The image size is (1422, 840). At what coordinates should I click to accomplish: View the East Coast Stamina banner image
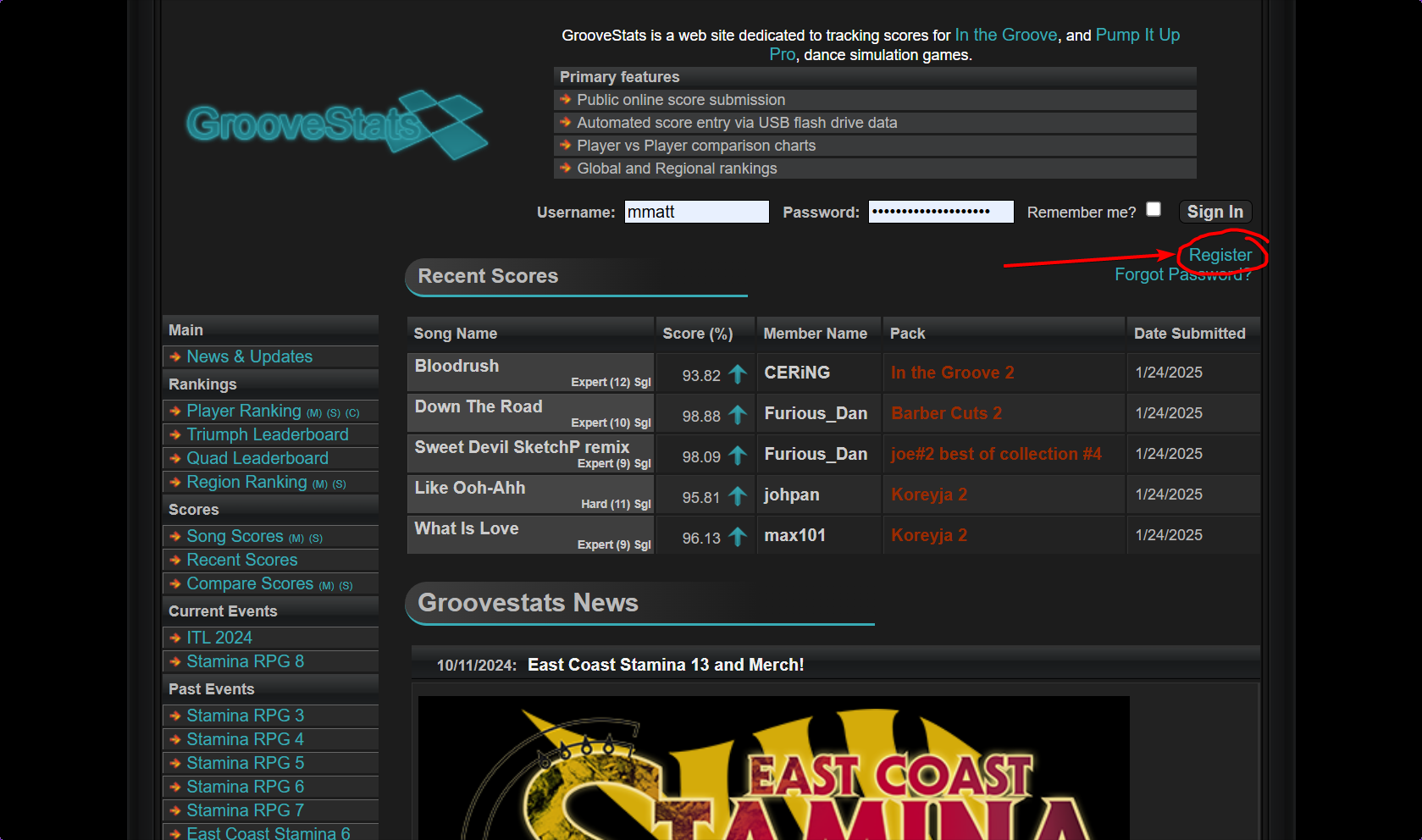pyautogui.click(x=773, y=767)
